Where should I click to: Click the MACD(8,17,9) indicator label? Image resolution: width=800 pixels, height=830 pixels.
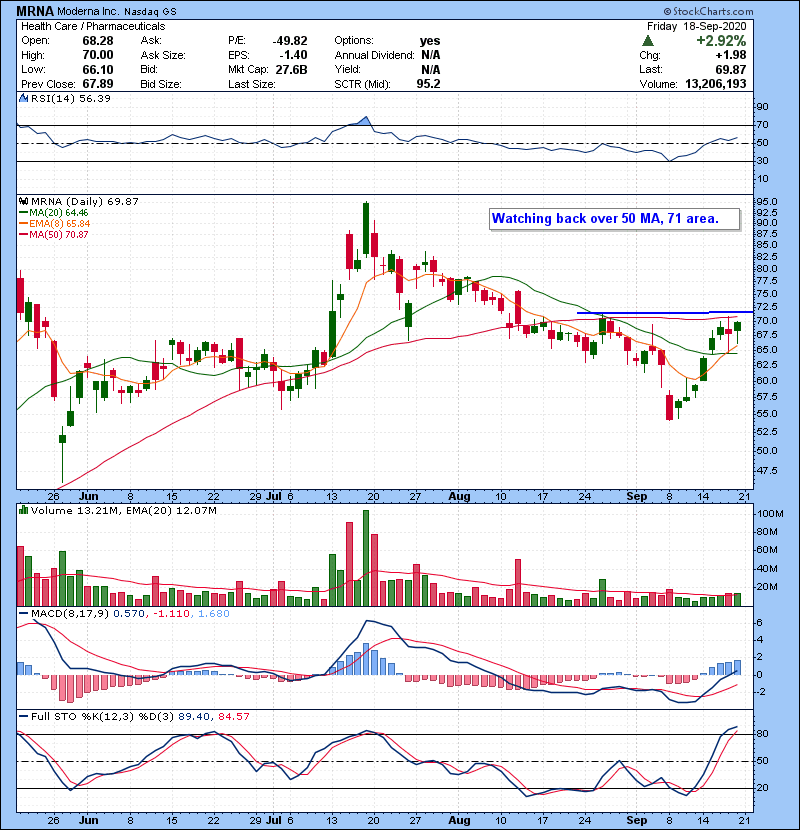pos(70,614)
